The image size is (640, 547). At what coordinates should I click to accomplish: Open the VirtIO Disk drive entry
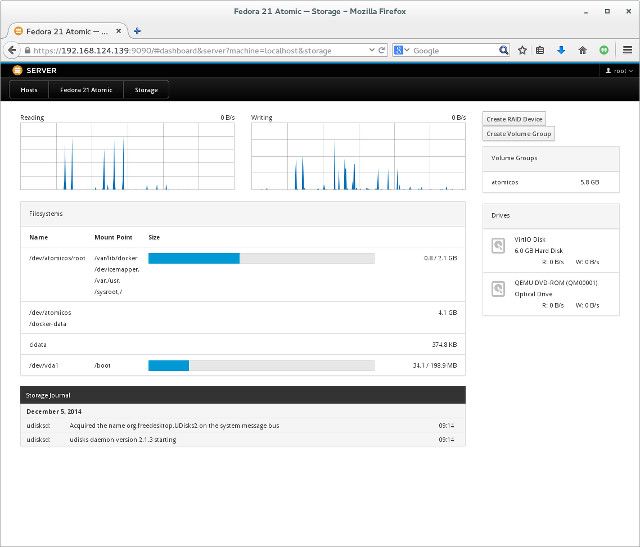click(551, 250)
